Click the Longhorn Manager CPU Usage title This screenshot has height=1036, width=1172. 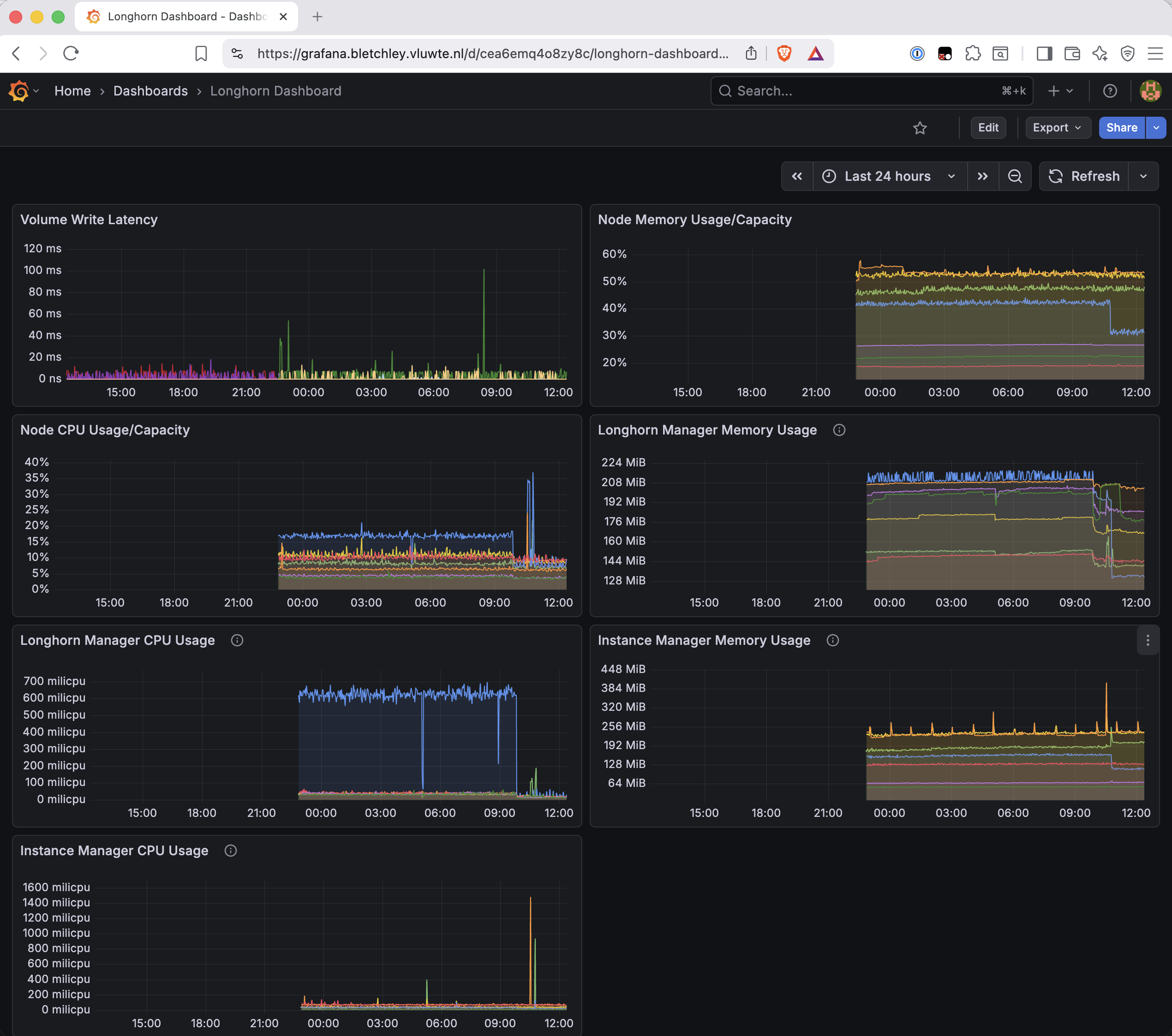pos(118,640)
